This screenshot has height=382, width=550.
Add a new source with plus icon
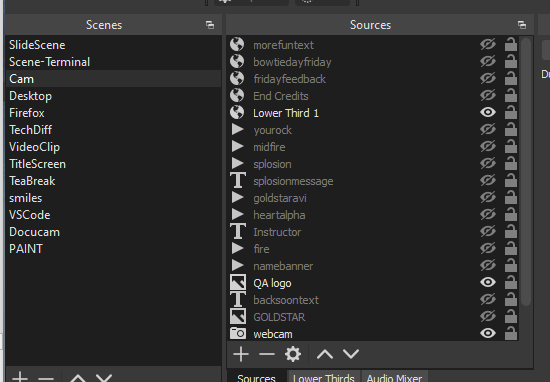[x=241, y=354]
